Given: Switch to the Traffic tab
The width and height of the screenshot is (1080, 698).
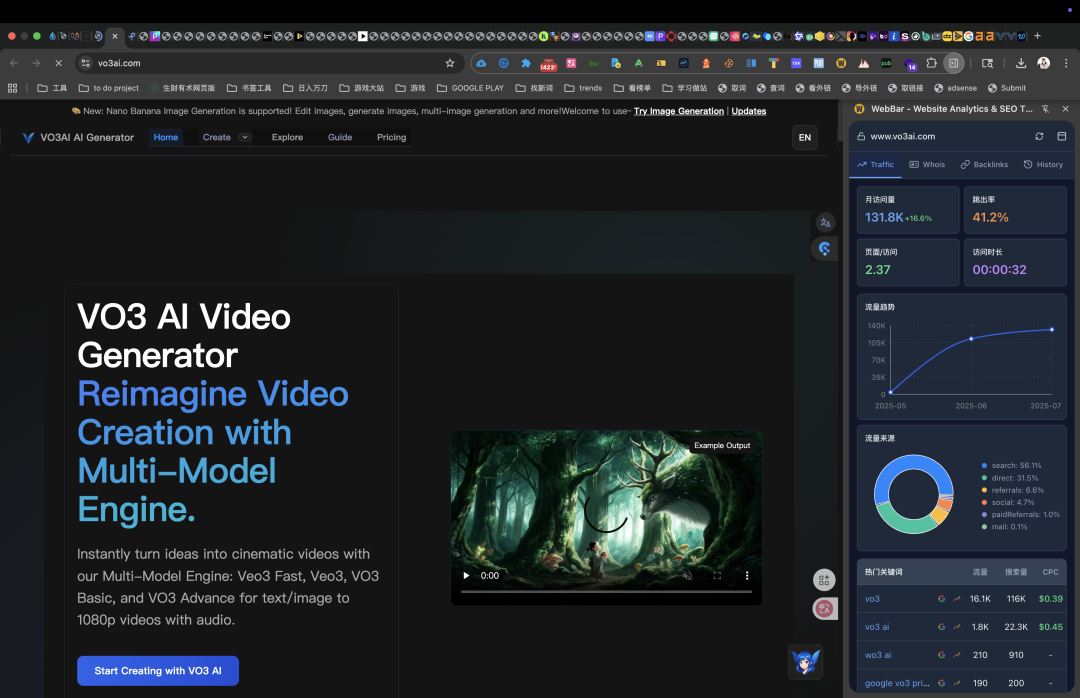Looking at the screenshot, I should coord(875,165).
